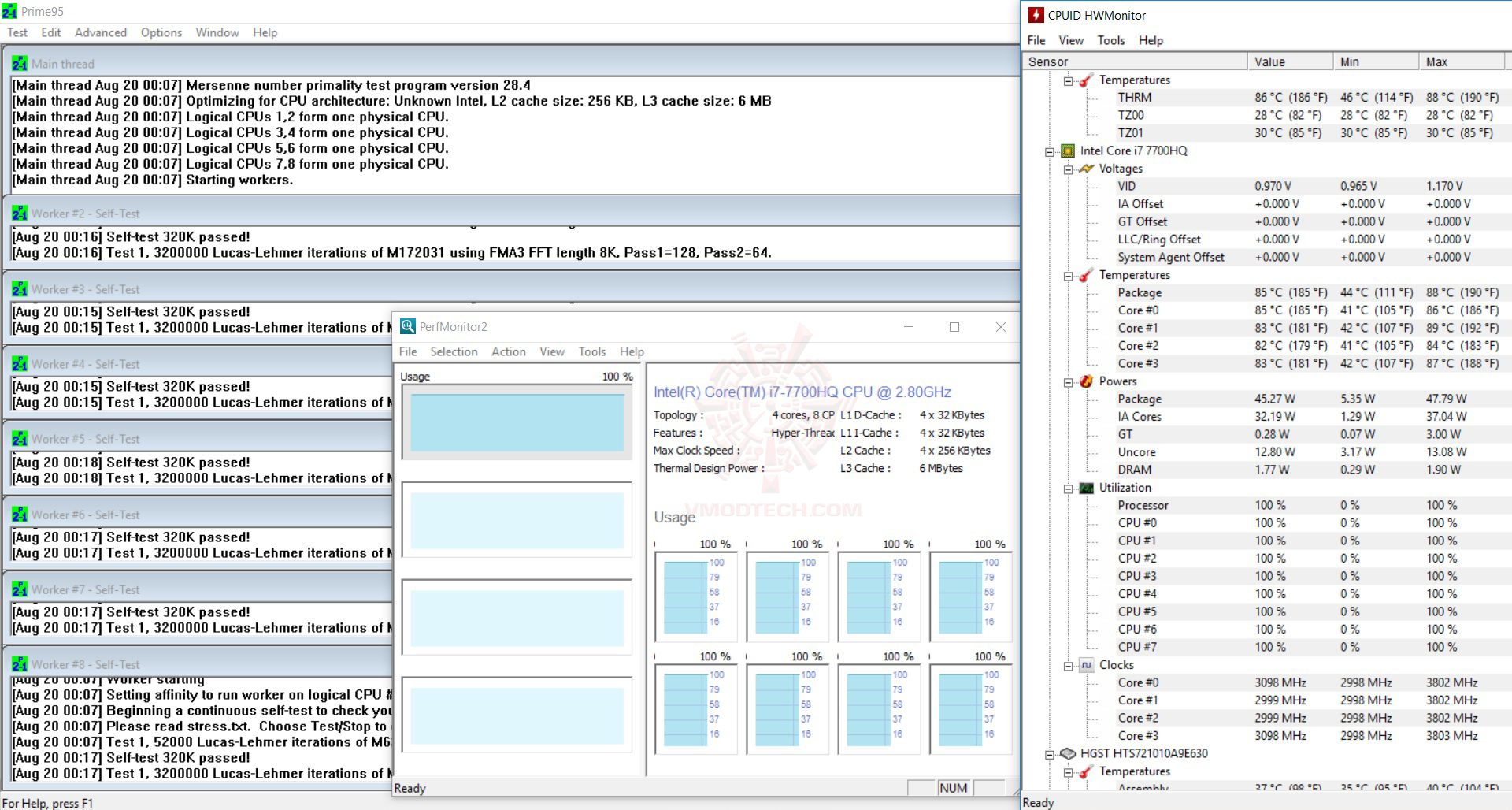Collapse the HGST HTS721010A9E630 drive node
The width and height of the screenshot is (1512, 810).
coord(1050,754)
